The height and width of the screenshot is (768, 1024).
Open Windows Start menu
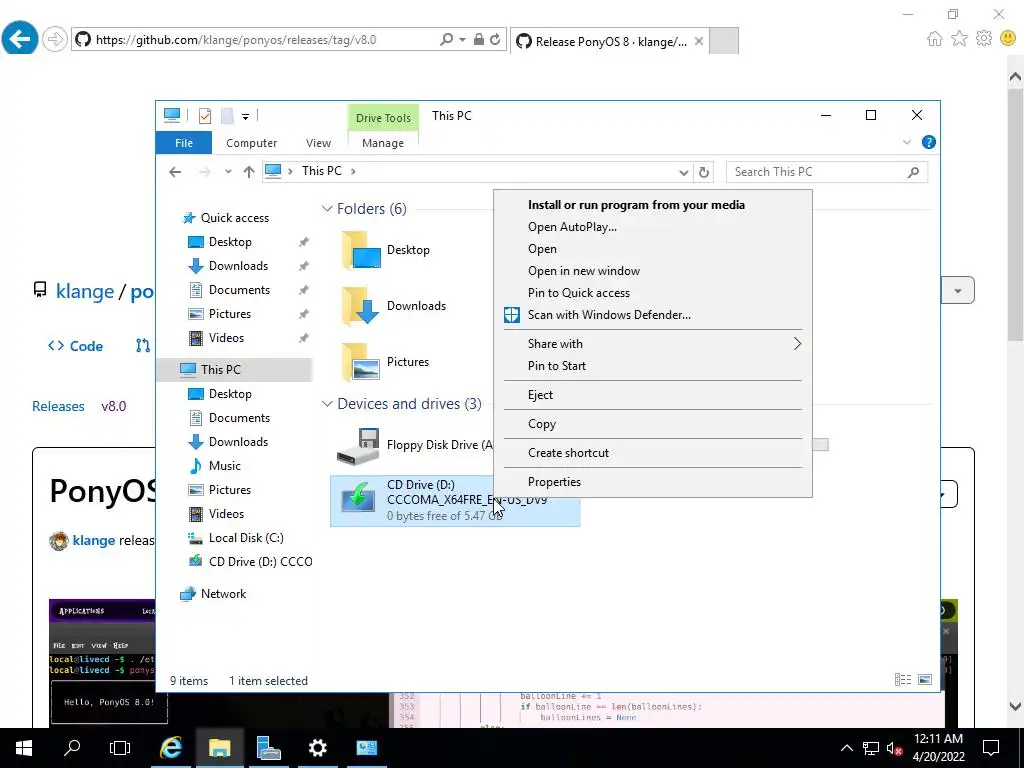pyautogui.click(x=24, y=748)
